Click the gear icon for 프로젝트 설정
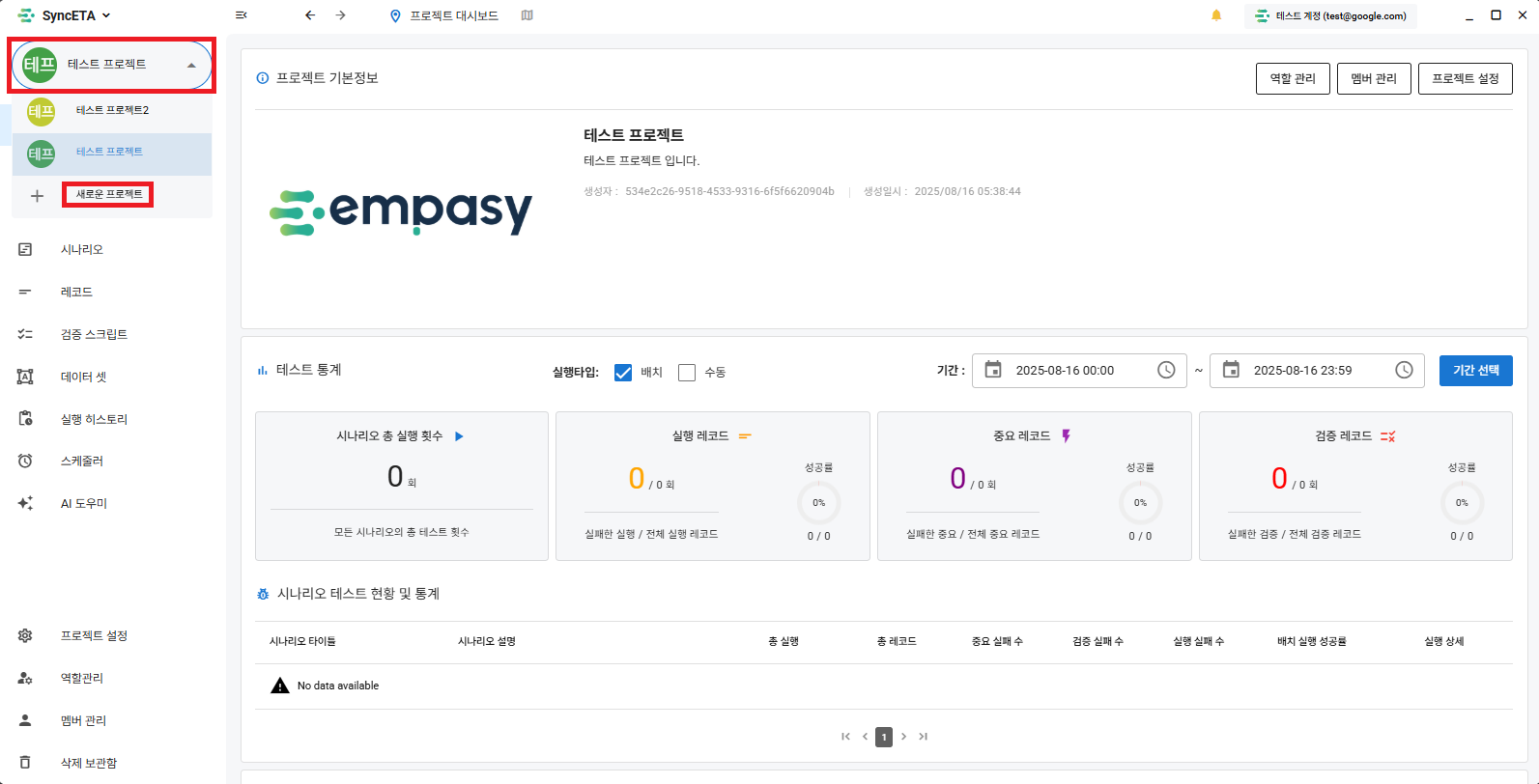 click(x=25, y=635)
